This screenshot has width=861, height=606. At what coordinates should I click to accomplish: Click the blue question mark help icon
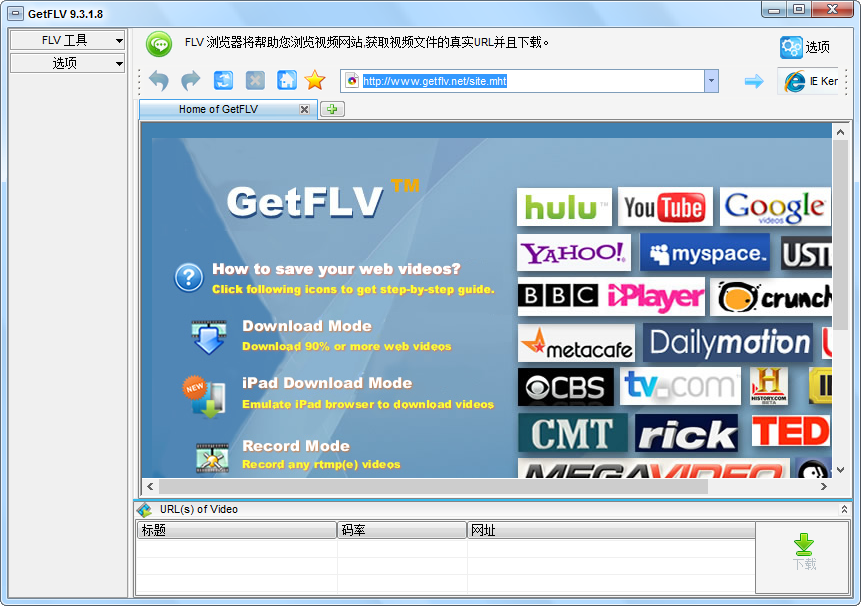[x=189, y=278]
